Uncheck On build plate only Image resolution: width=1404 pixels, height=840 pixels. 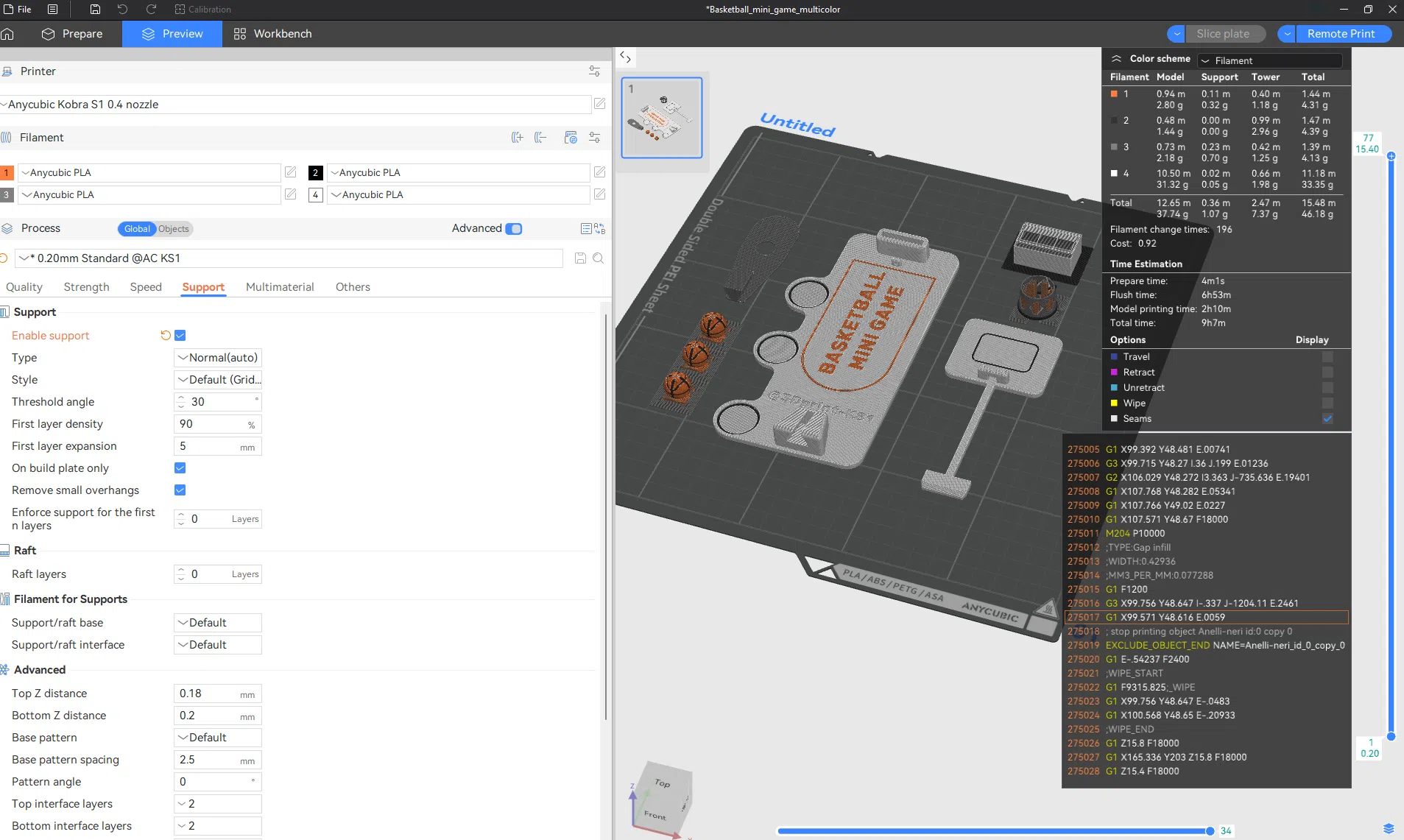tap(180, 468)
